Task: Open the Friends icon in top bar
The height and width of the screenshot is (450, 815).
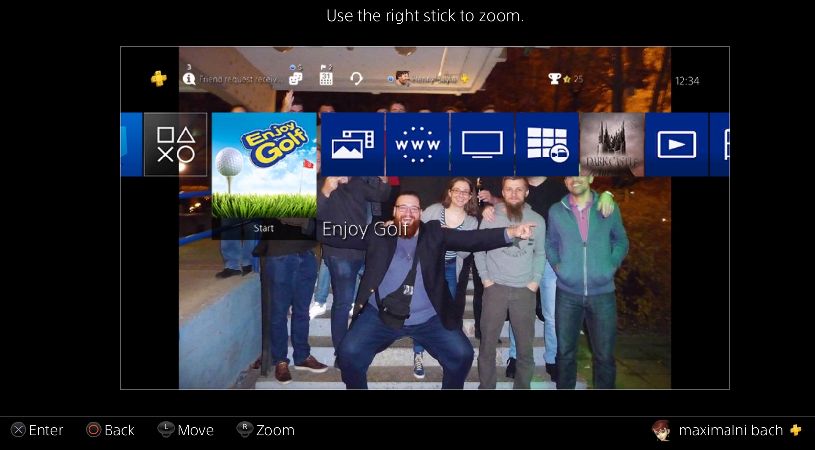Action: 295,78
